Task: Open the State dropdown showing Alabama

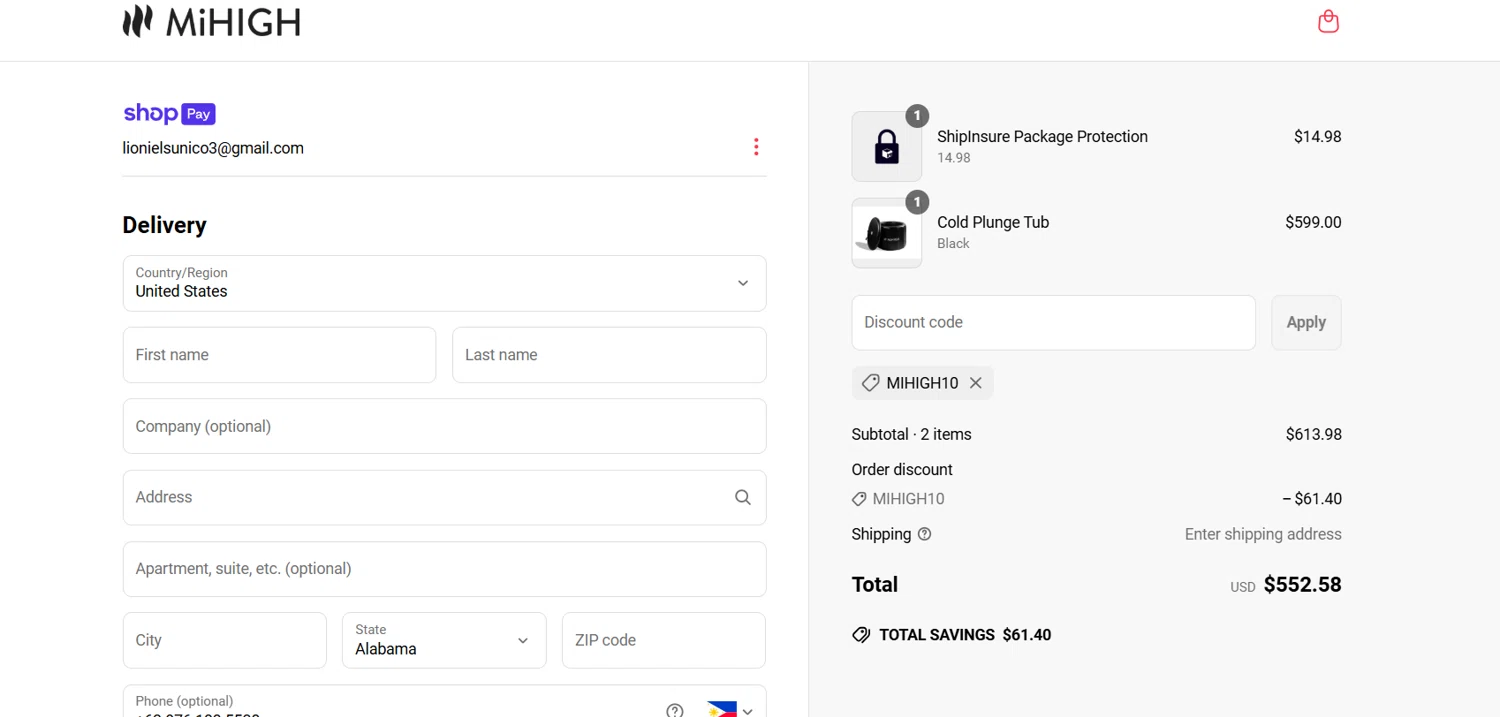Action: click(x=444, y=640)
